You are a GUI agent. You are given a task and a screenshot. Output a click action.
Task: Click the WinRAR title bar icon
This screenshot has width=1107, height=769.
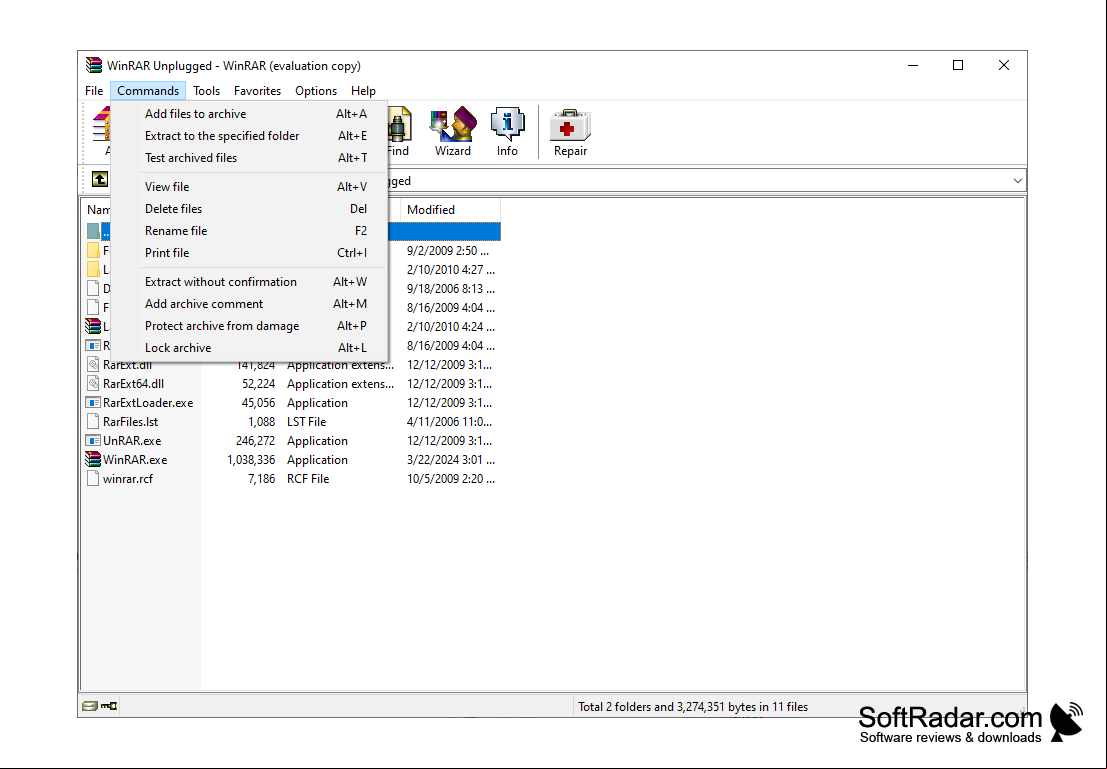click(x=94, y=65)
